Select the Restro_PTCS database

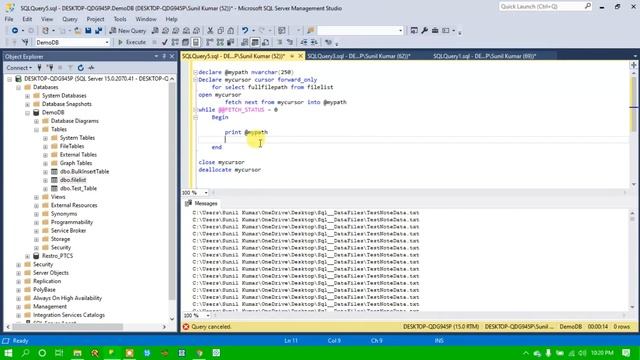[x=57, y=256]
